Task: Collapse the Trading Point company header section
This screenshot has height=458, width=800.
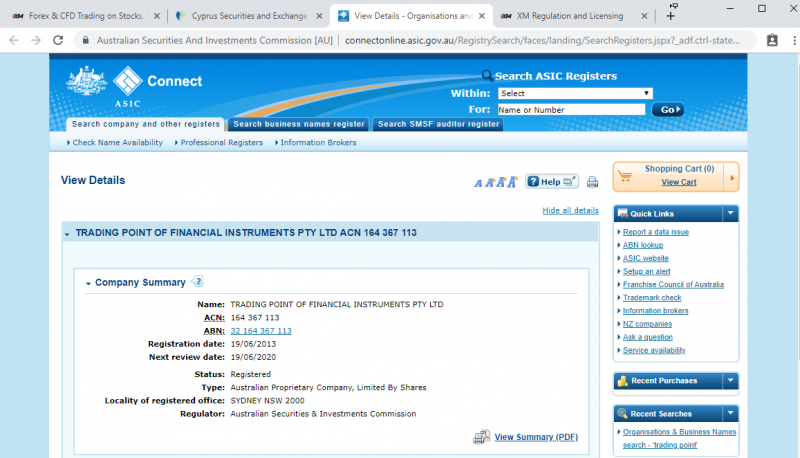Action: pos(67,235)
